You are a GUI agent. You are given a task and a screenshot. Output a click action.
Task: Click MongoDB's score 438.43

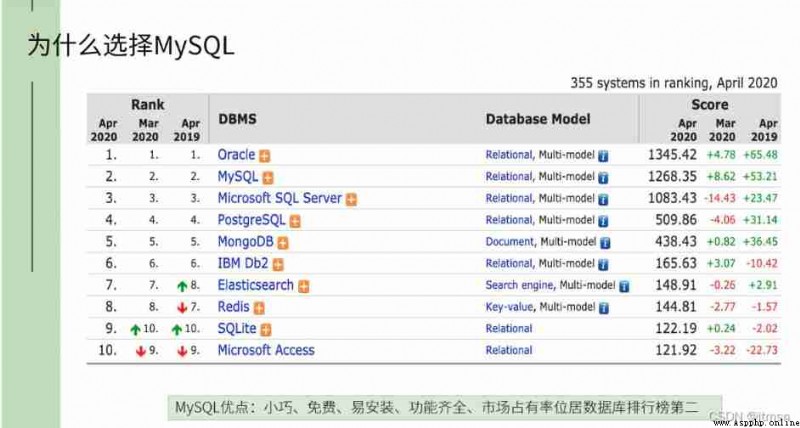click(x=676, y=242)
